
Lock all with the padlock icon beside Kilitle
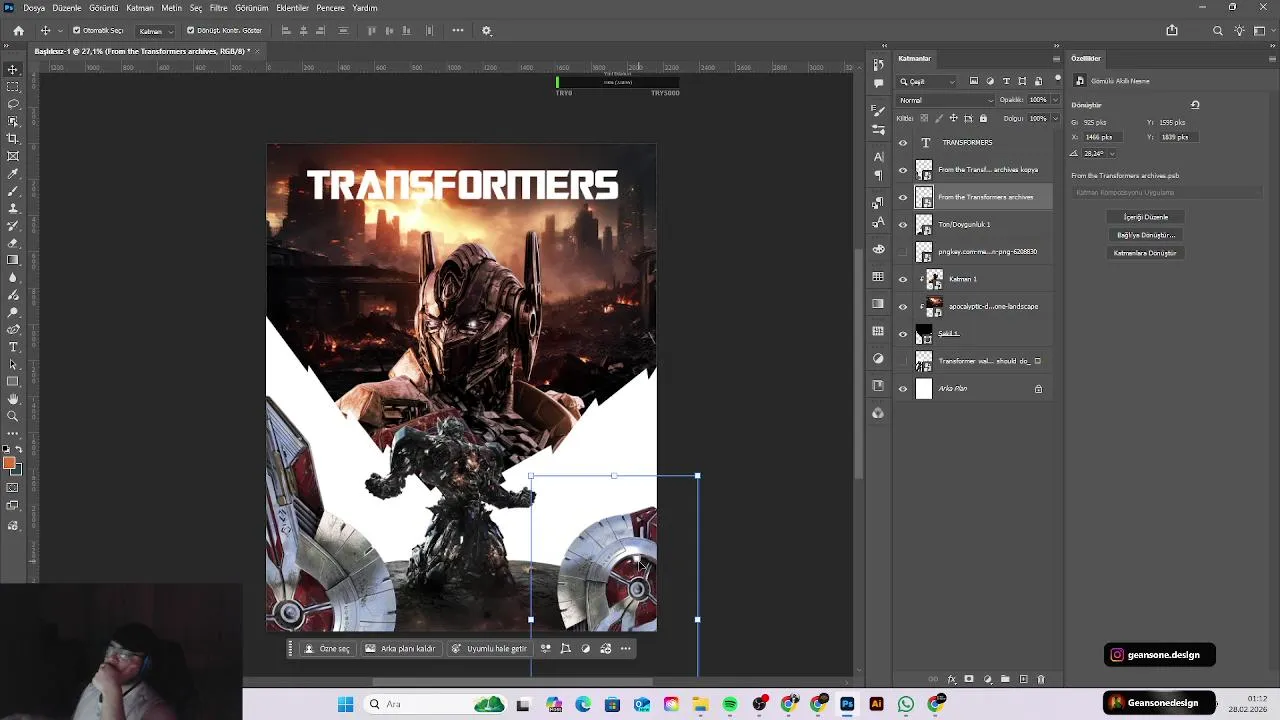[x=983, y=118]
